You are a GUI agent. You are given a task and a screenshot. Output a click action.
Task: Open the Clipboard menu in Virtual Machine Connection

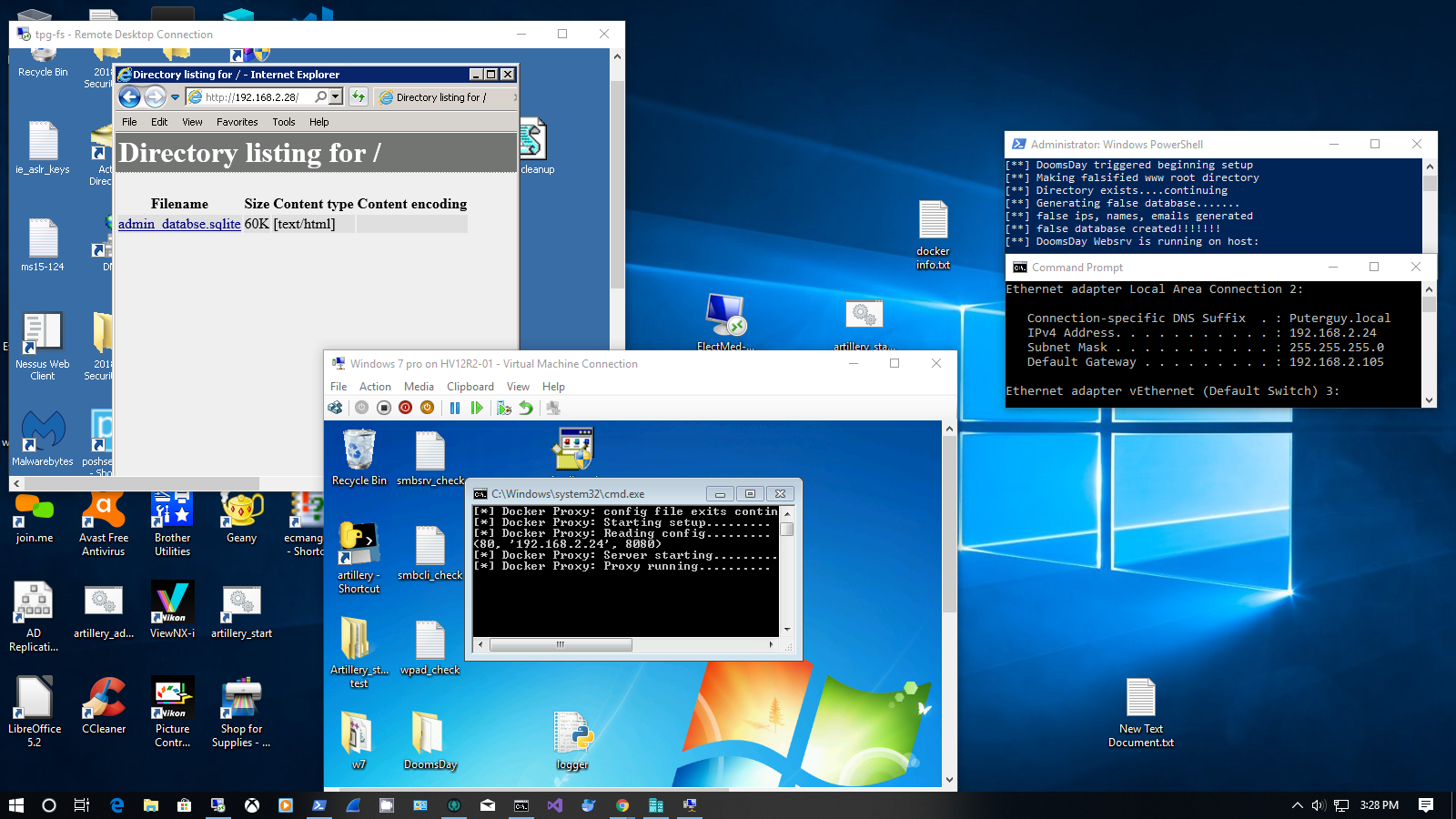pyautogui.click(x=470, y=386)
